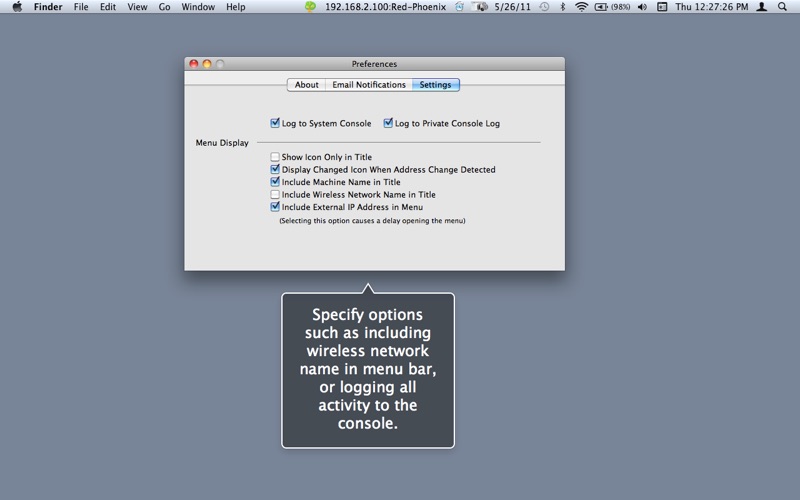Screen dimensions: 800x500
Task: Open the user account menu icon
Action: 761,7
